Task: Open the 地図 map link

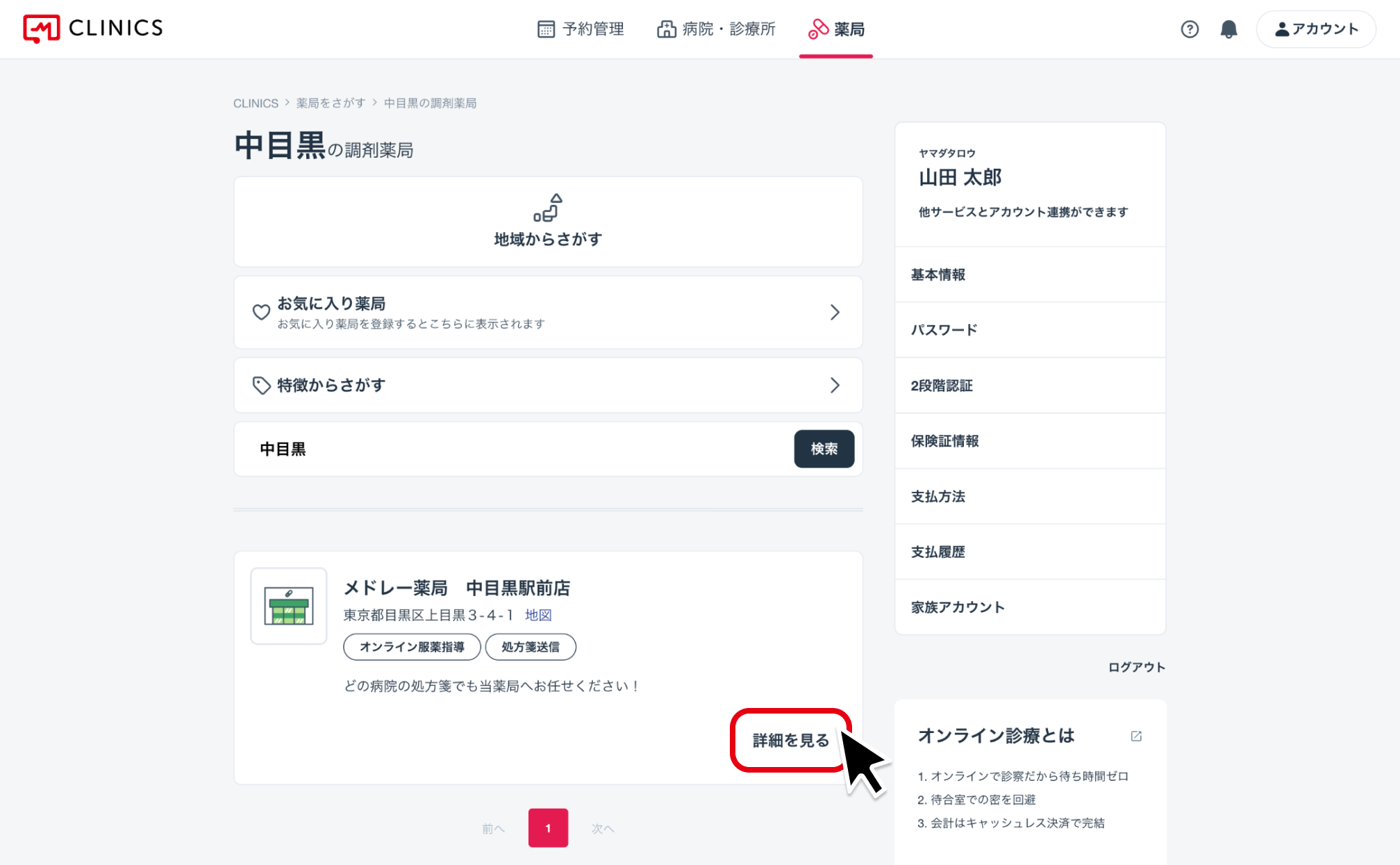Action: point(538,615)
